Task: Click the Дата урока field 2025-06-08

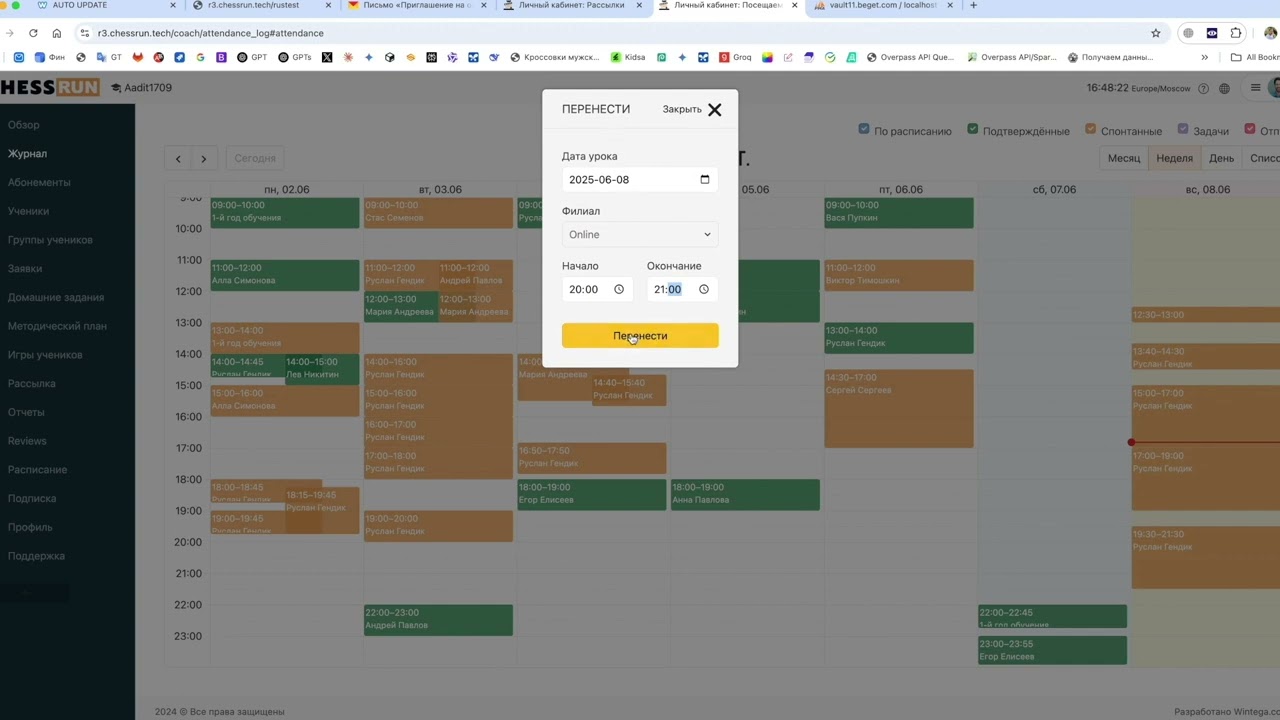Action: 640,180
